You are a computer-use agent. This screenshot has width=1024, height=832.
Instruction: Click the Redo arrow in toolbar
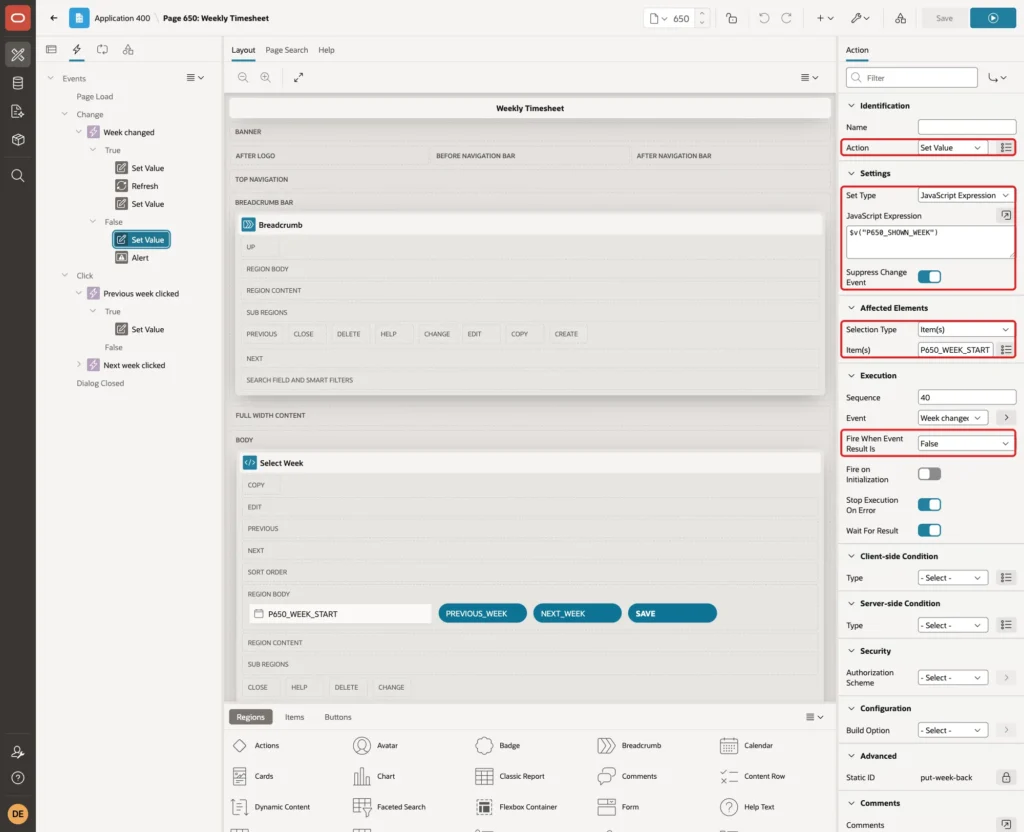pyautogui.click(x=786, y=18)
